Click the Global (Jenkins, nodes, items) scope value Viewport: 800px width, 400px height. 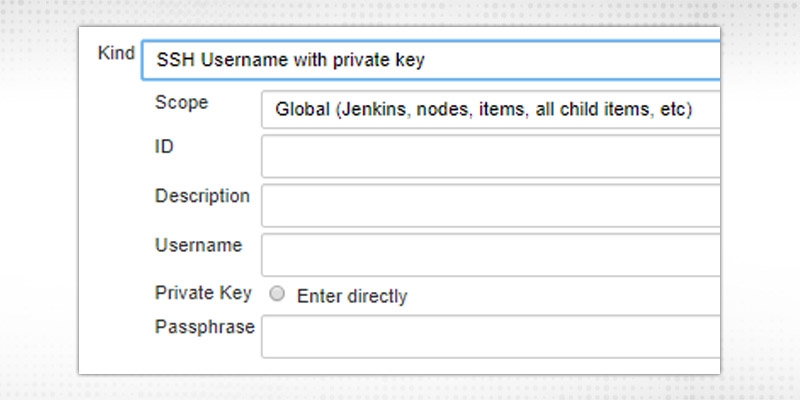tap(484, 109)
